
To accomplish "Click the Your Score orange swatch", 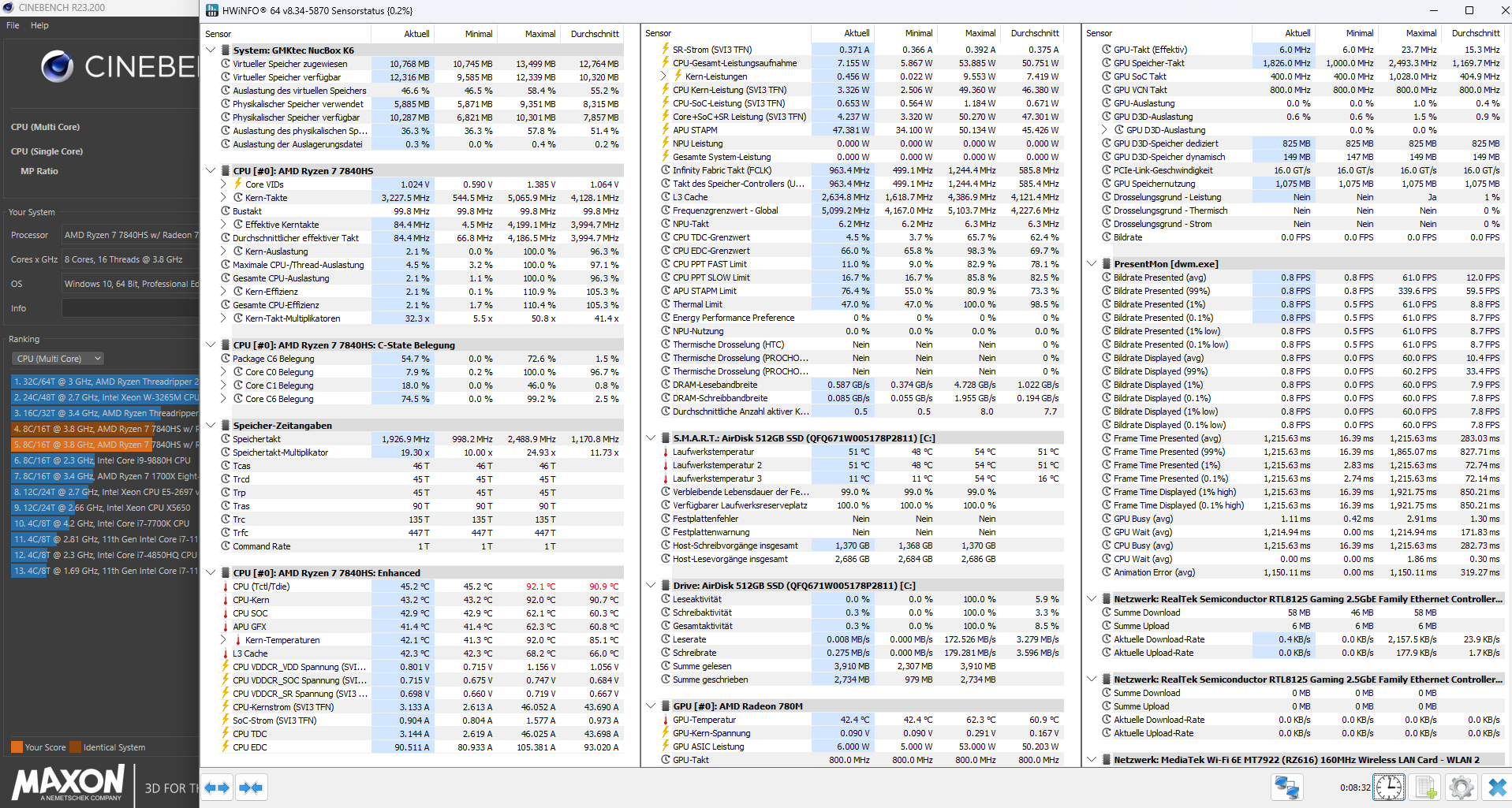I will point(17,747).
